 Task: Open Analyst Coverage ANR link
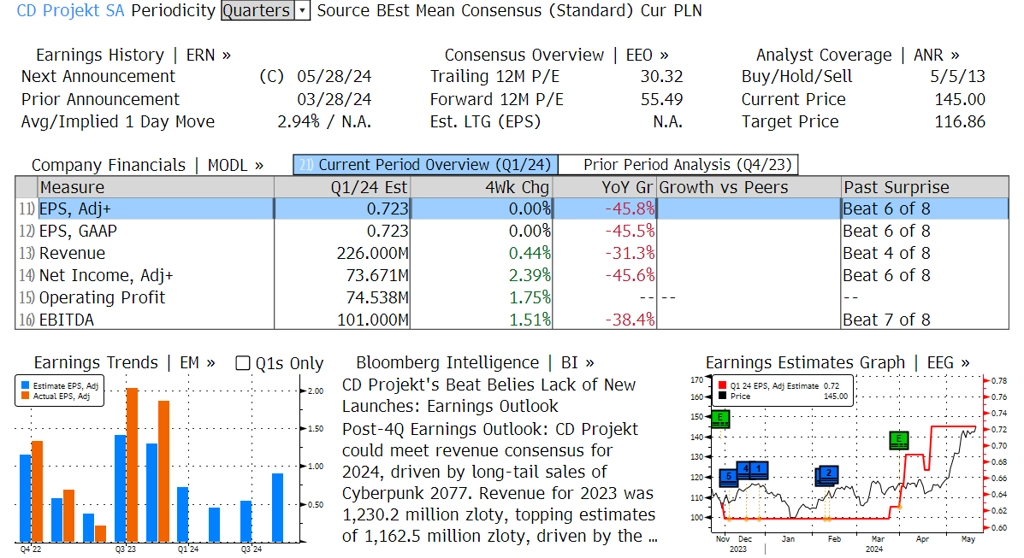(x=857, y=55)
